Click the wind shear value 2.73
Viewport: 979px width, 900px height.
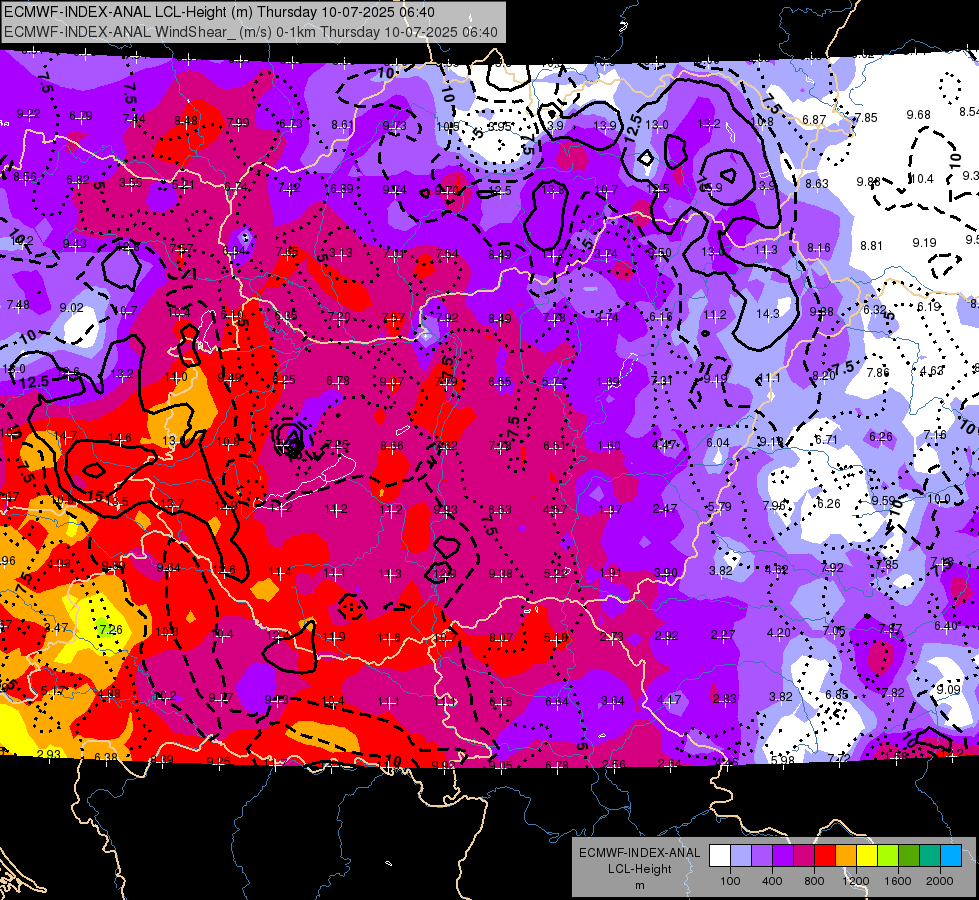pos(611,636)
